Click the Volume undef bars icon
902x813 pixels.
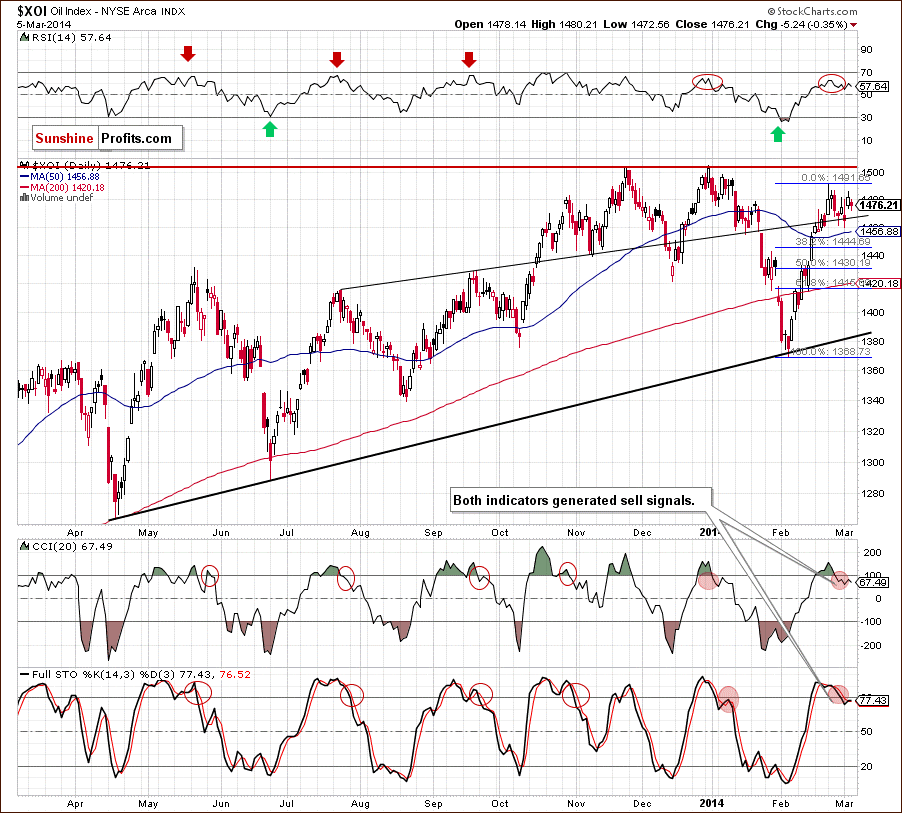click(24, 197)
